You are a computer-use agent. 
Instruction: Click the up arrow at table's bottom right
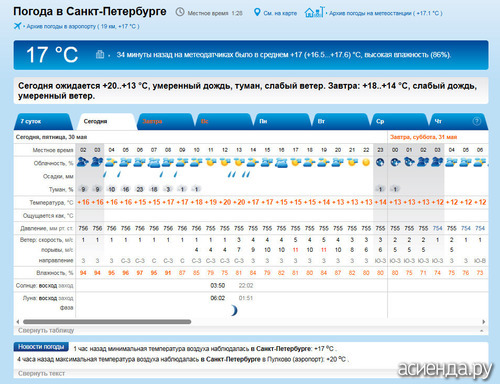tap(481, 330)
